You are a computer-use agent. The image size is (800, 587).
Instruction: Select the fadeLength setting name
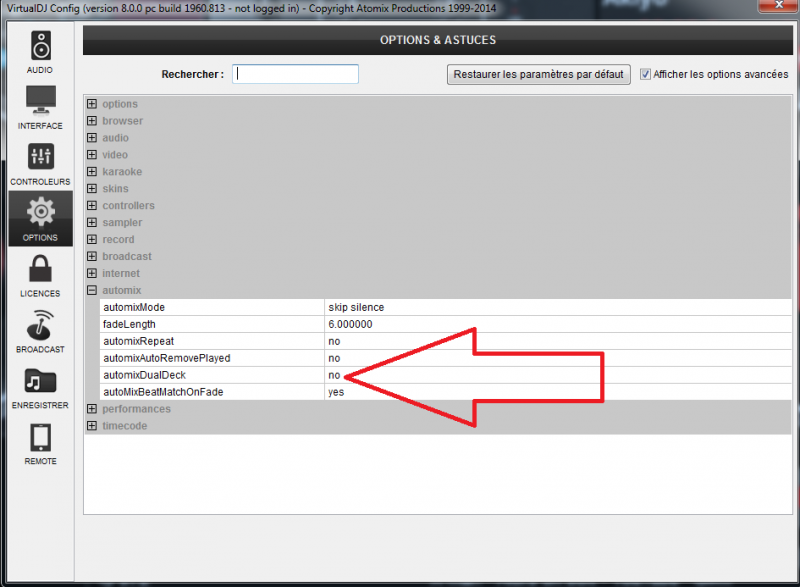click(129, 324)
